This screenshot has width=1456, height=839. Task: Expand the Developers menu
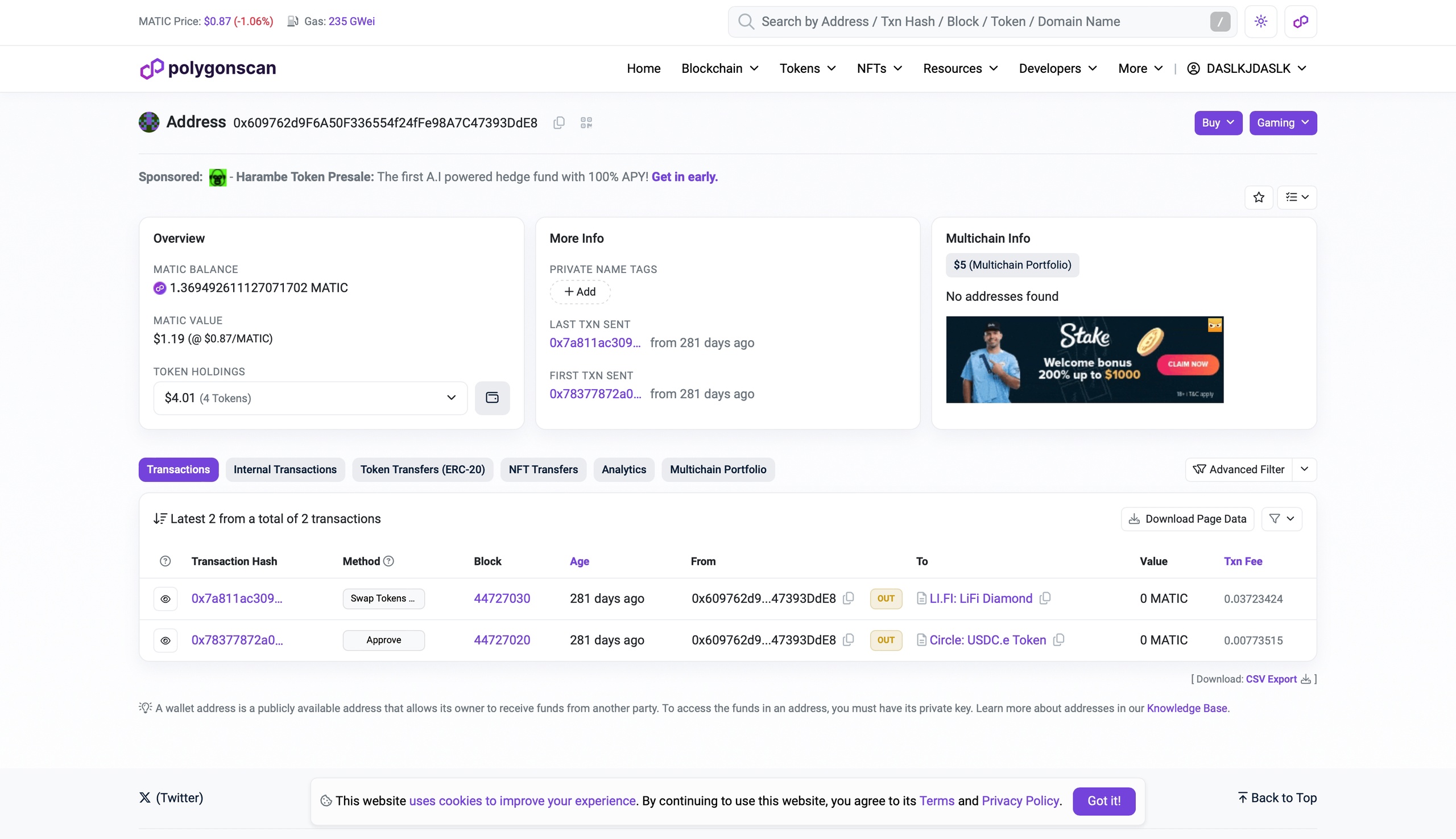pyautogui.click(x=1058, y=68)
